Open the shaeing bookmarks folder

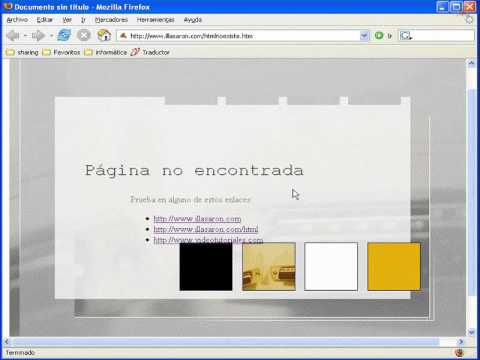click(22, 52)
